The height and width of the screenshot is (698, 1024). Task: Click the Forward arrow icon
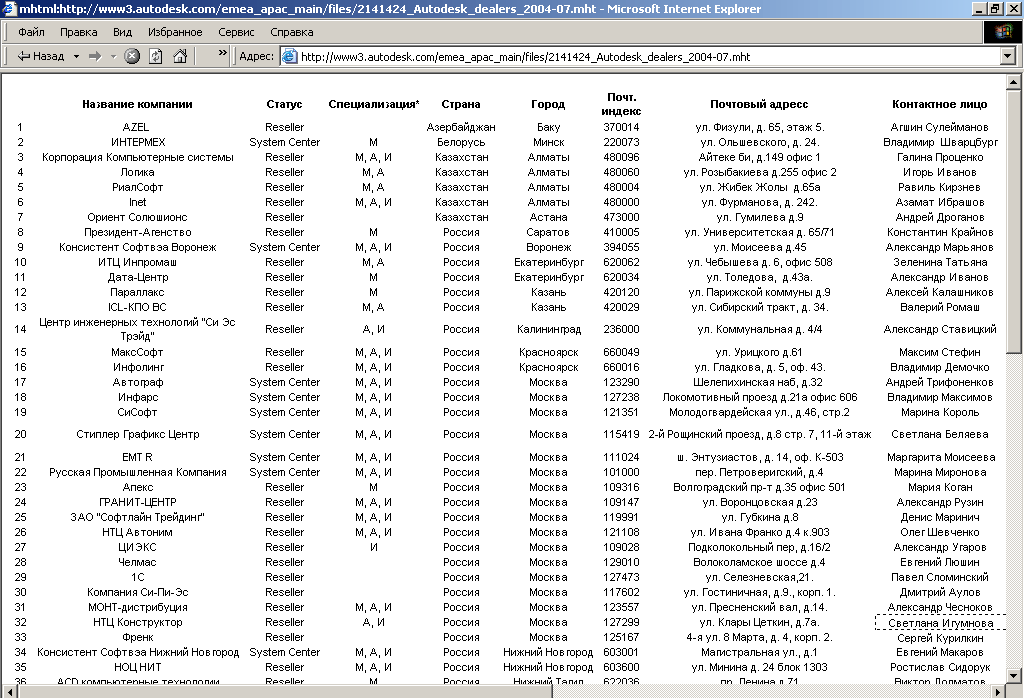pos(95,56)
